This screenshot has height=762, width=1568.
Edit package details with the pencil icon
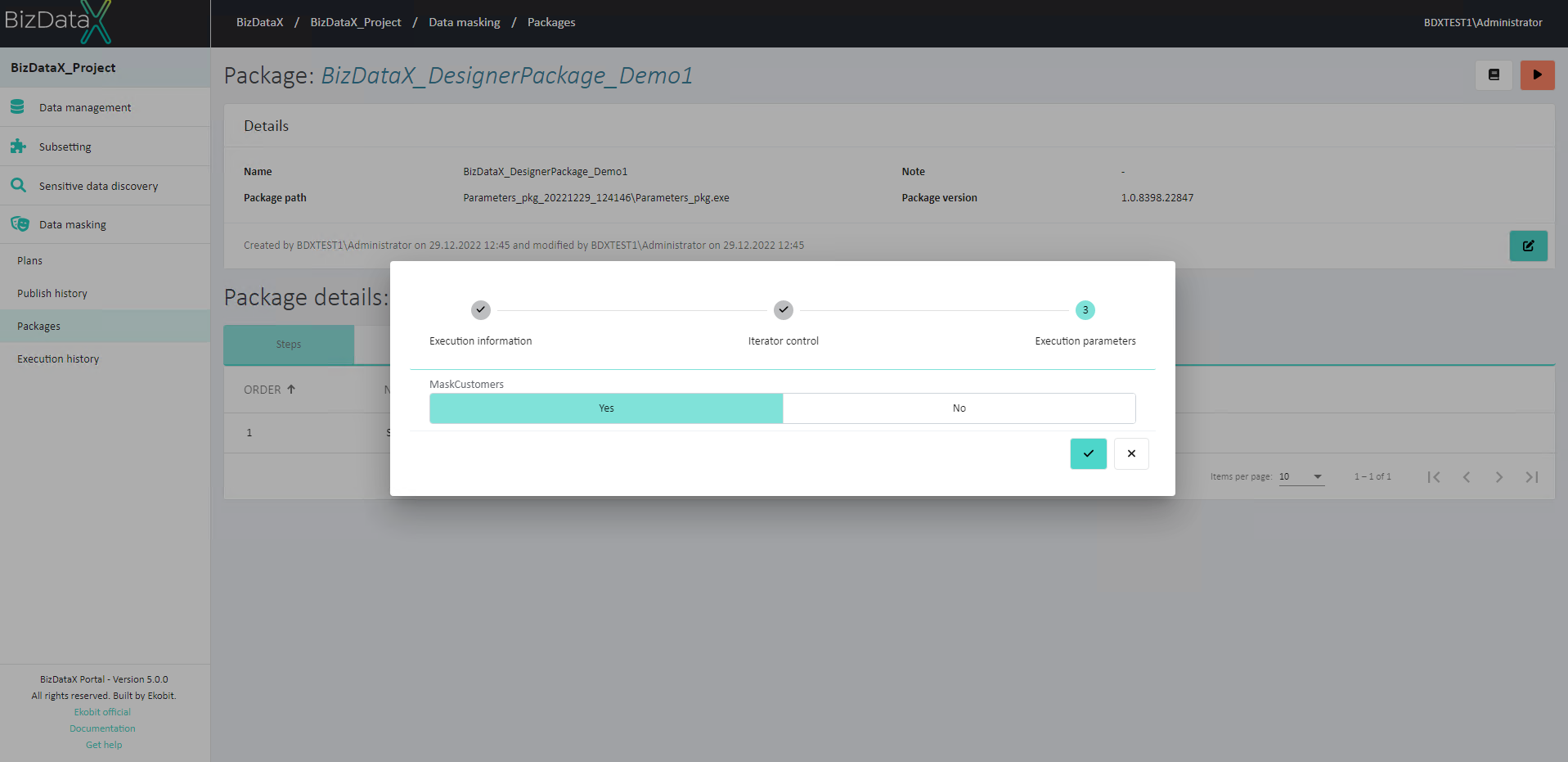pos(1528,246)
